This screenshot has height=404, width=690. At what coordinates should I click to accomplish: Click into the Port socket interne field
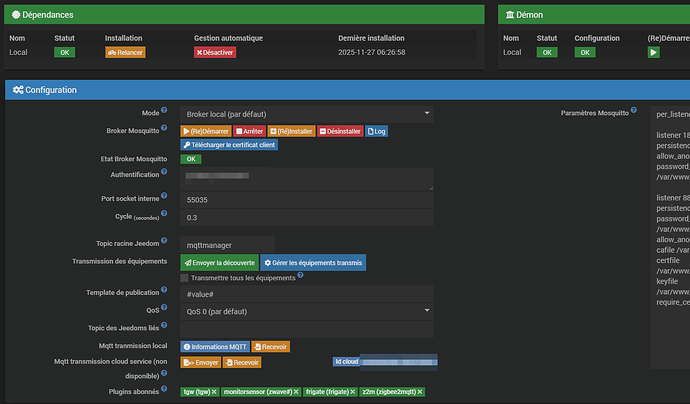point(306,200)
